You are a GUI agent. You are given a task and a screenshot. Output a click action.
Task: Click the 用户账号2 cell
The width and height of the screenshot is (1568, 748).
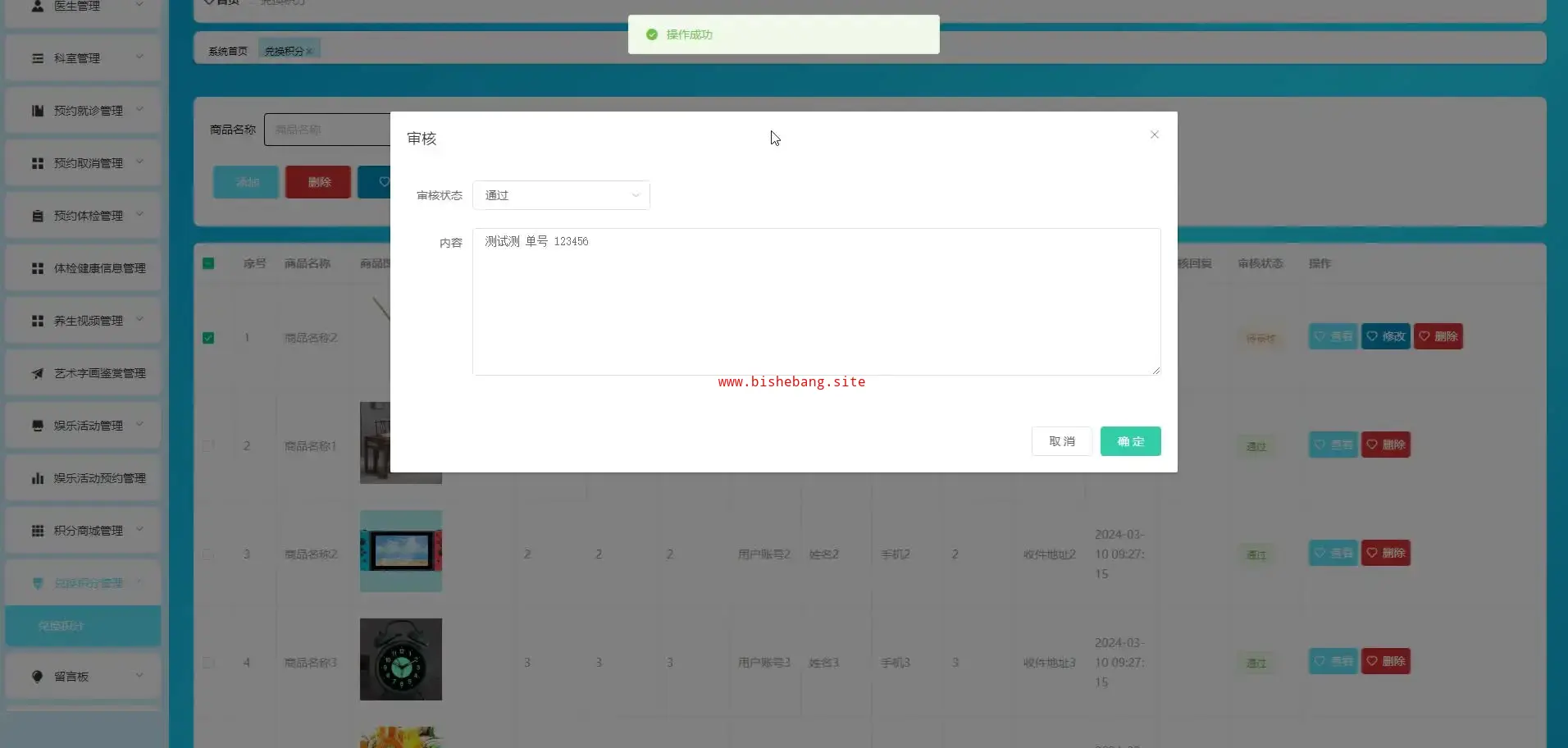point(764,554)
